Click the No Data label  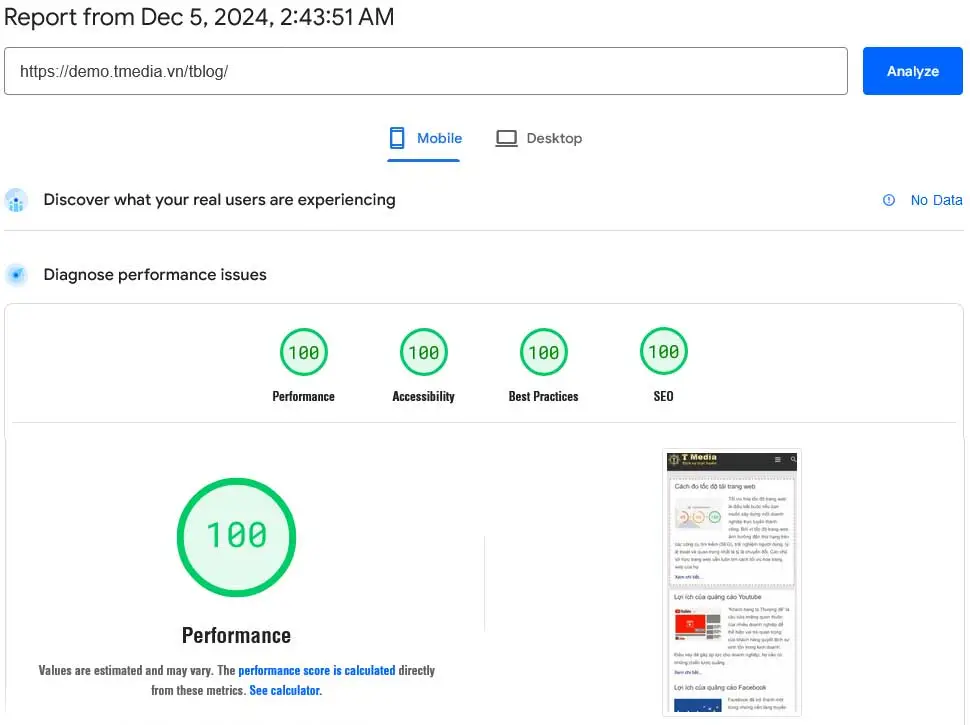click(x=936, y=200)
